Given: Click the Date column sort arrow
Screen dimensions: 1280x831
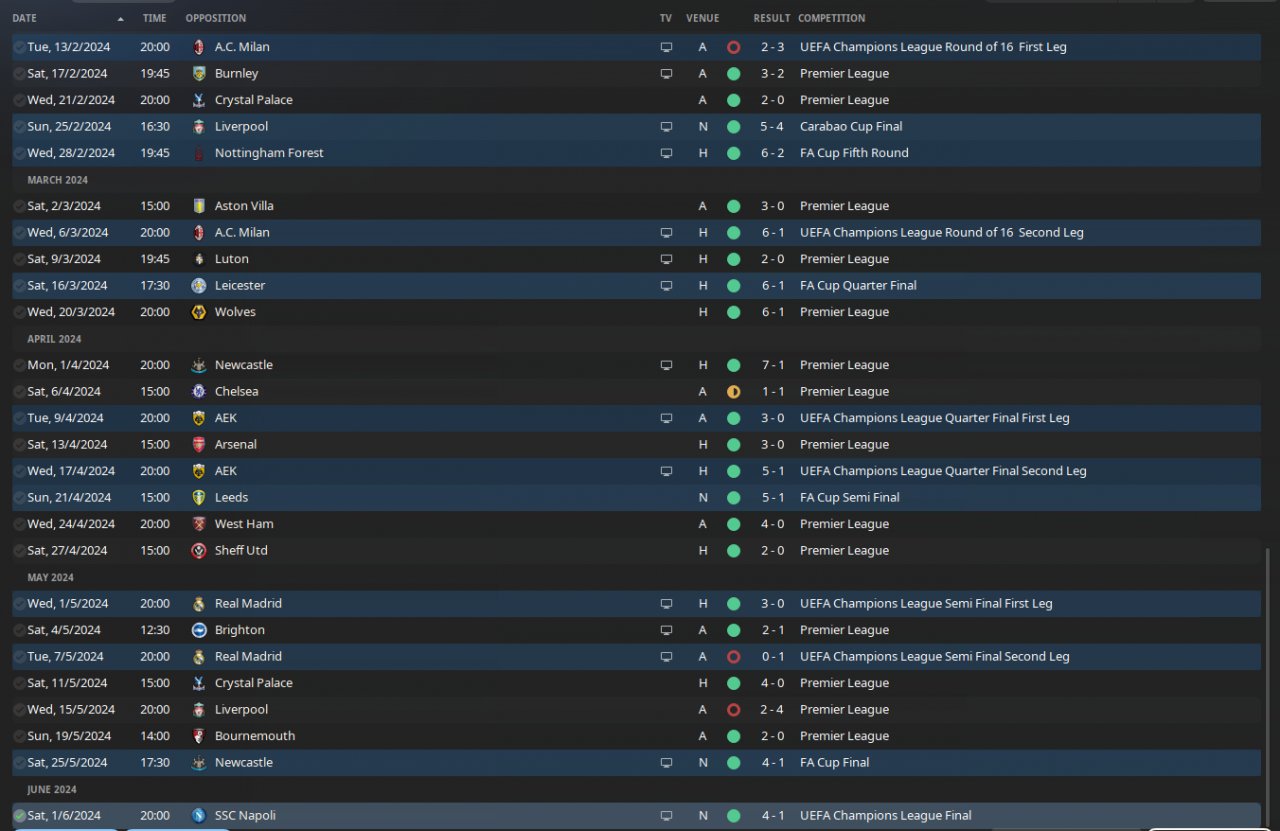Looking at the screenshot, I should [x=121, y=18].
